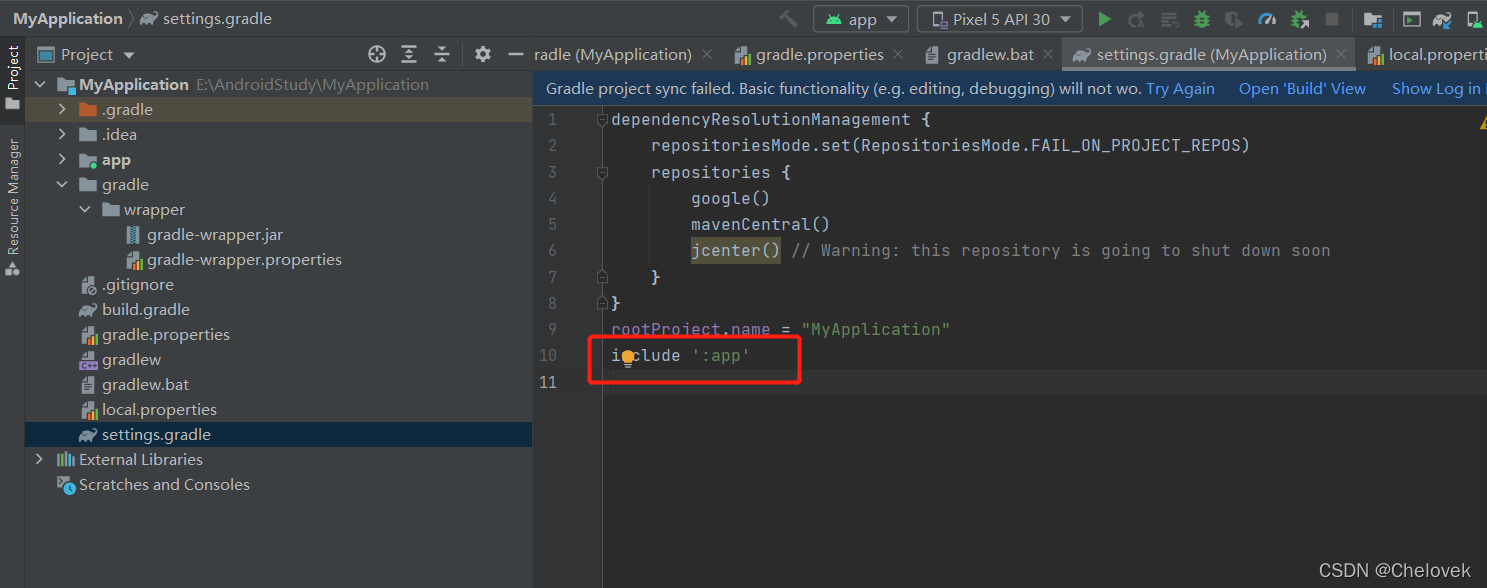Collapse the wrapper folder
Screen dimensions: 1487x588
tap(84, 210)
